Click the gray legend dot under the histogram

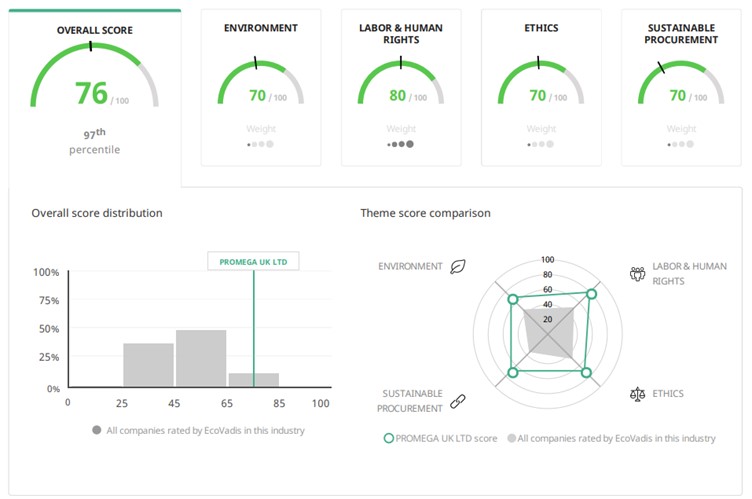point(96,430)
